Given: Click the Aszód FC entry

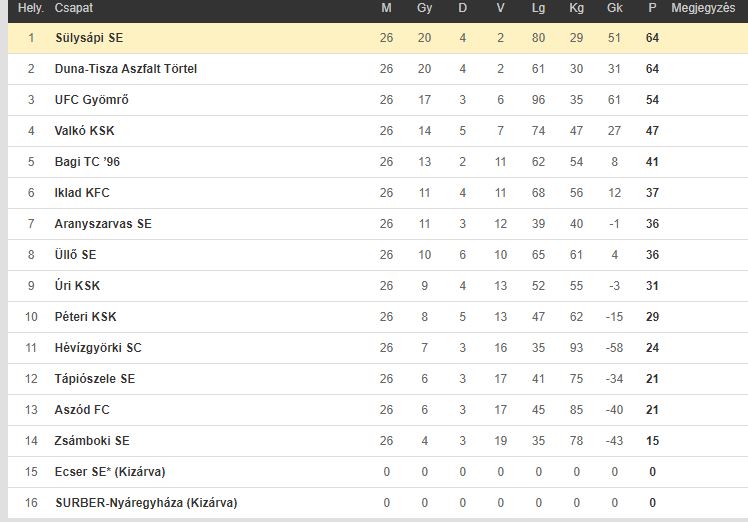Looking at the screenshot, I should click(82, 410).
